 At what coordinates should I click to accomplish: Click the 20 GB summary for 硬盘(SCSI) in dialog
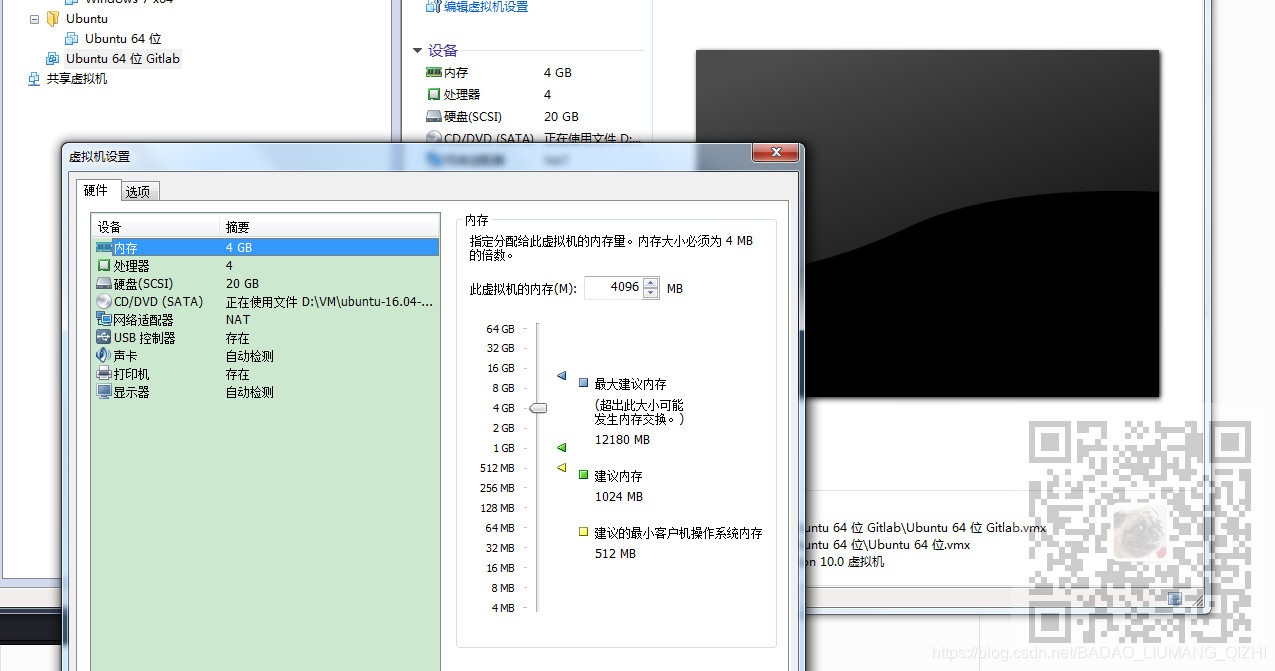(242, 283)
